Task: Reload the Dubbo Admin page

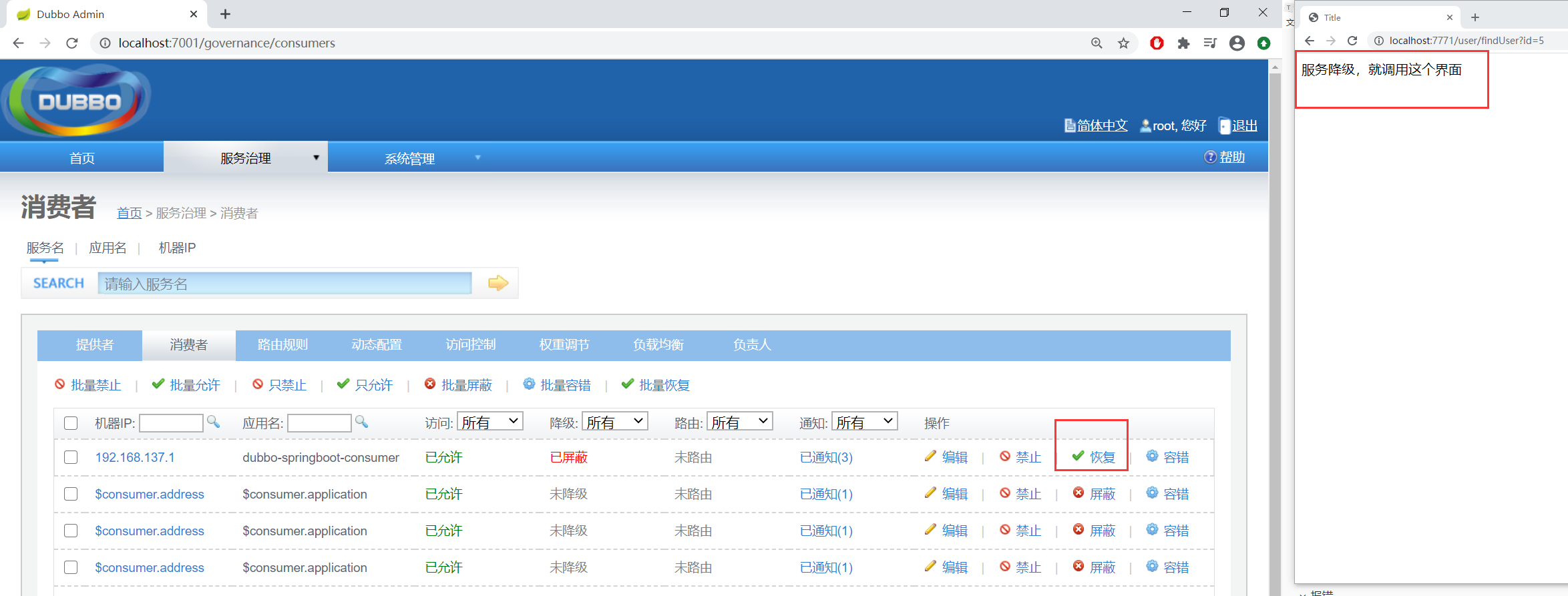Action: coord(72,43)
